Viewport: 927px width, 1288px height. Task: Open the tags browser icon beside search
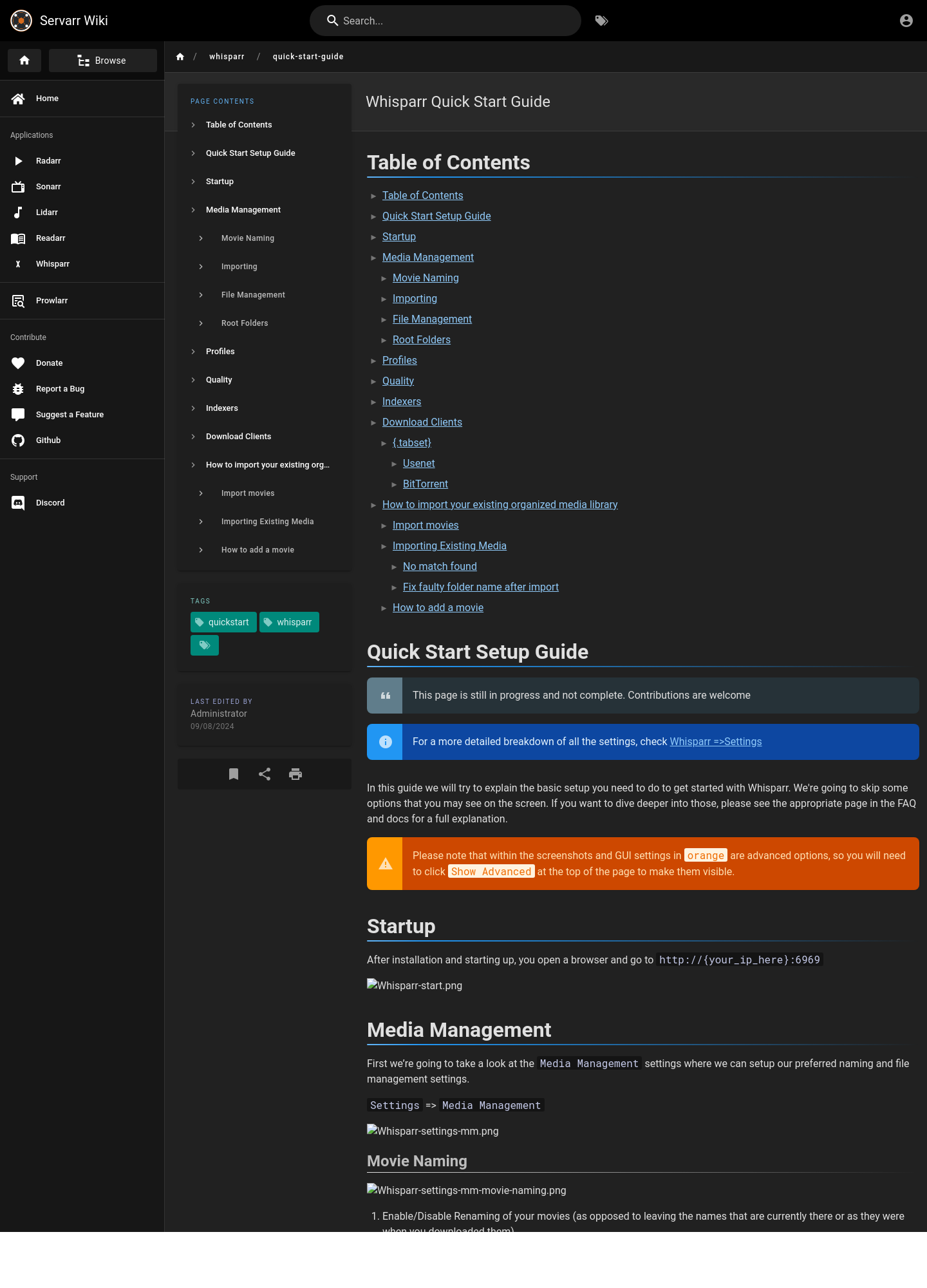(x=602, y=21)
